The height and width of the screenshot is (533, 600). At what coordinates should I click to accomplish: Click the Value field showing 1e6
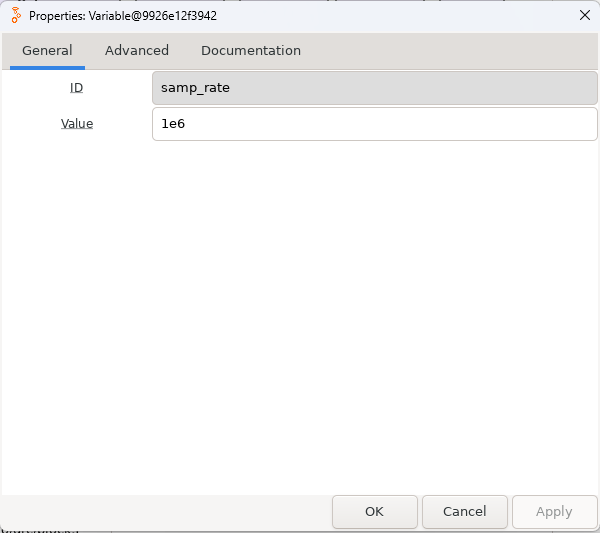coord(375,124)
